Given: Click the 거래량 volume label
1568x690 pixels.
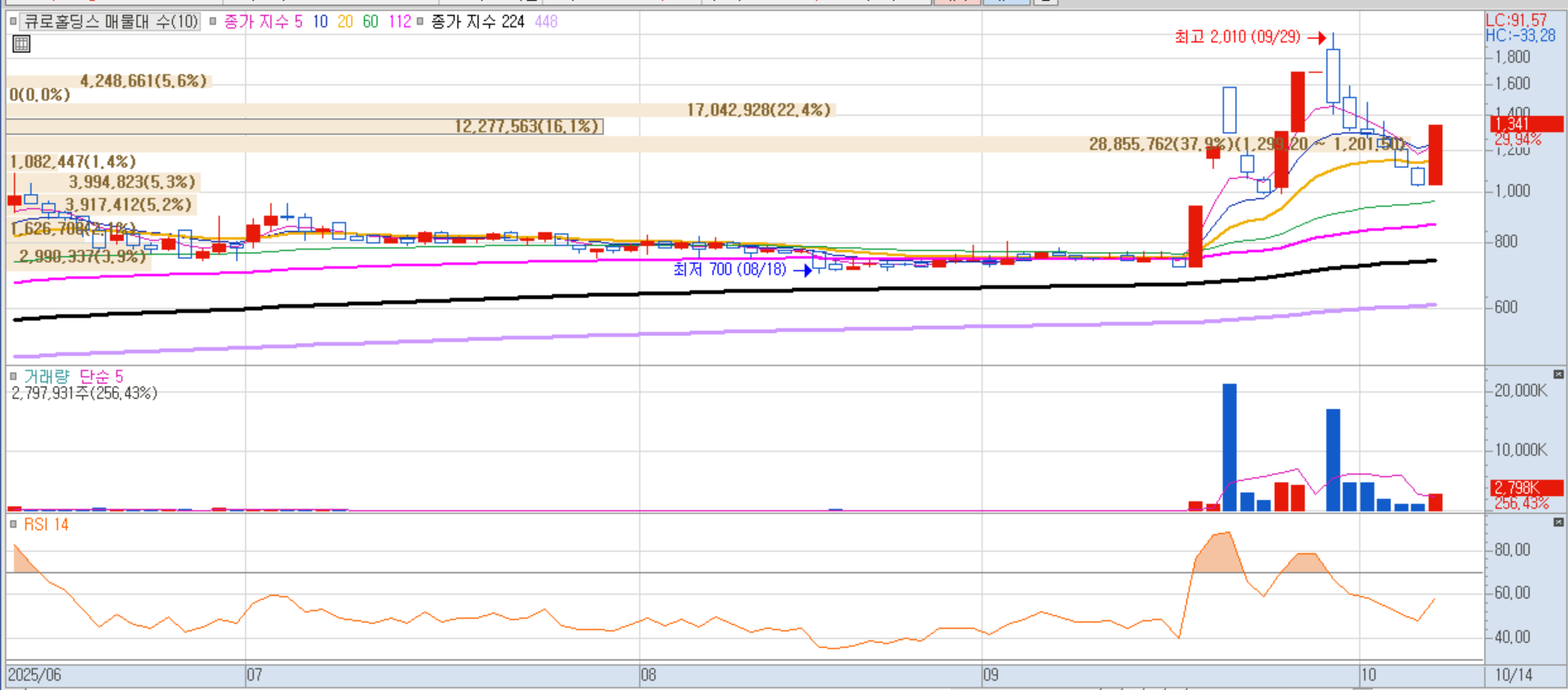Looking at the screenshot, I should (x=46, y=377).
